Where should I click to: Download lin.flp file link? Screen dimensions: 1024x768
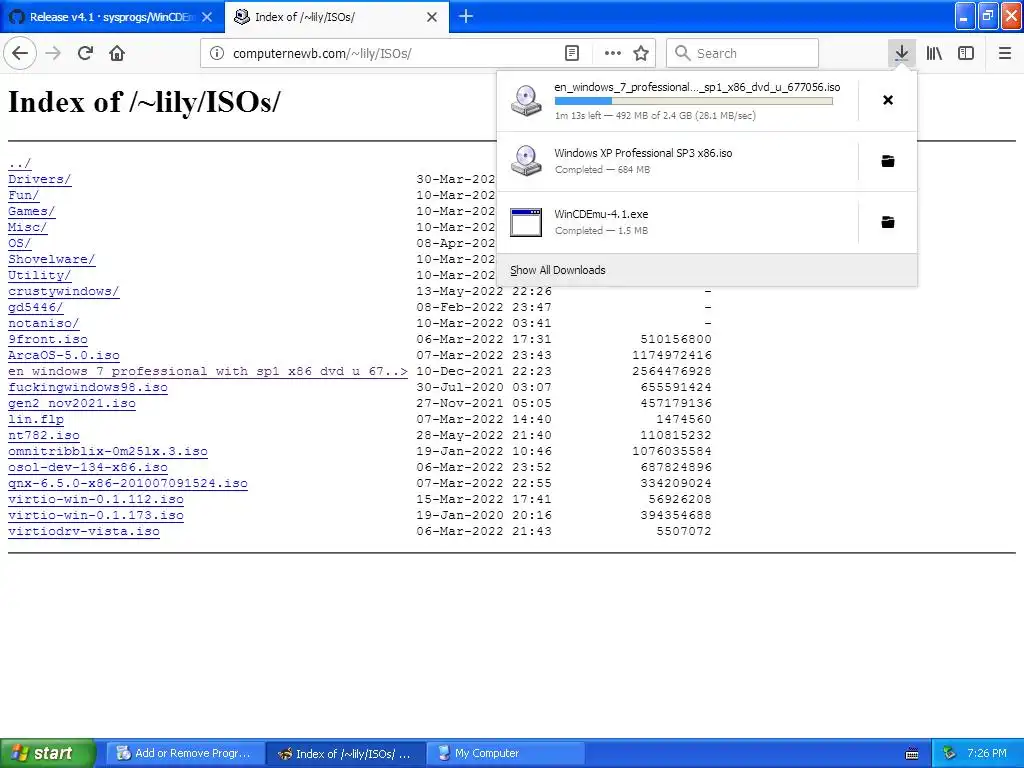(x=36, y=419)
